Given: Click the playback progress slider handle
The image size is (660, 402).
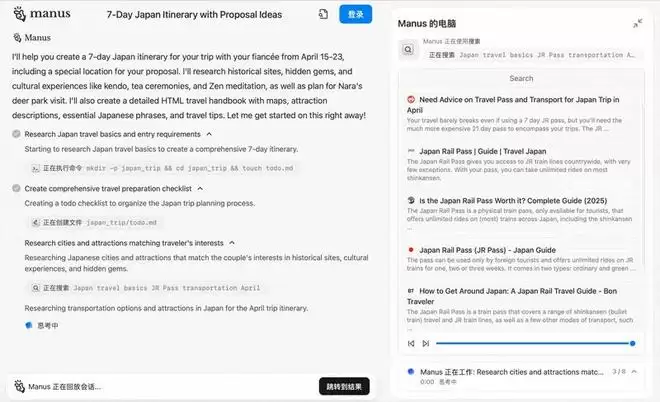Looking at the screenshot, I should pos(632,343).
